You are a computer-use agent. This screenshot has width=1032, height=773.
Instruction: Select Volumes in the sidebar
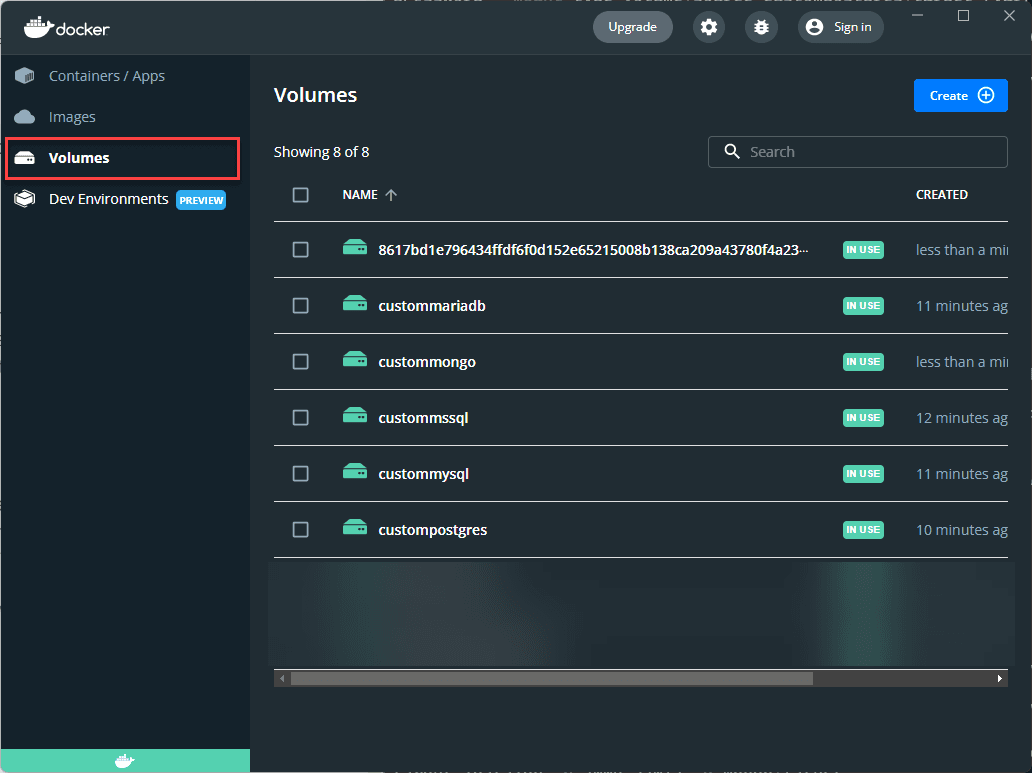(122, 158)
